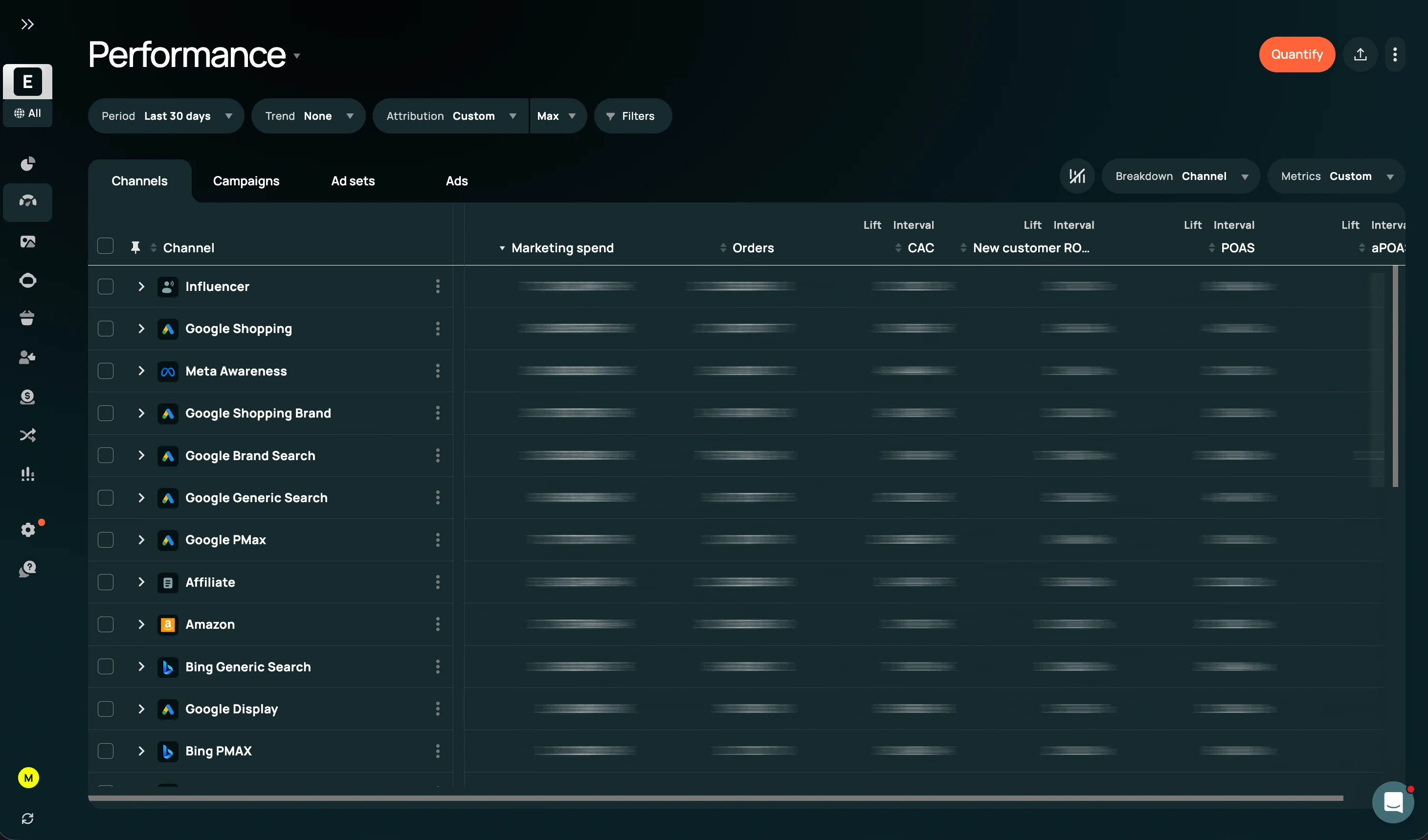
Task: Switch to the Ad sets tab
Action: 353,181
